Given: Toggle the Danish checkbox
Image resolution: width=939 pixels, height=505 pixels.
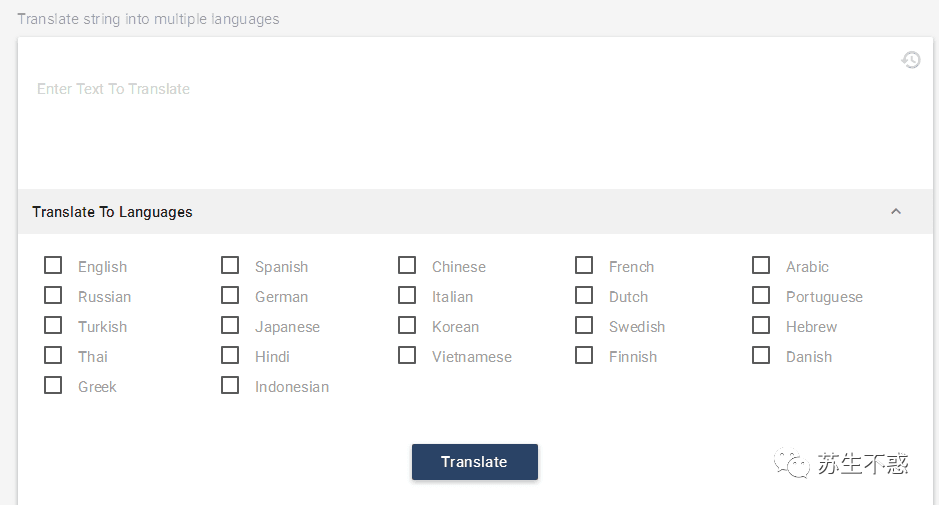Looking at the screenshot, I should (761, 355).
